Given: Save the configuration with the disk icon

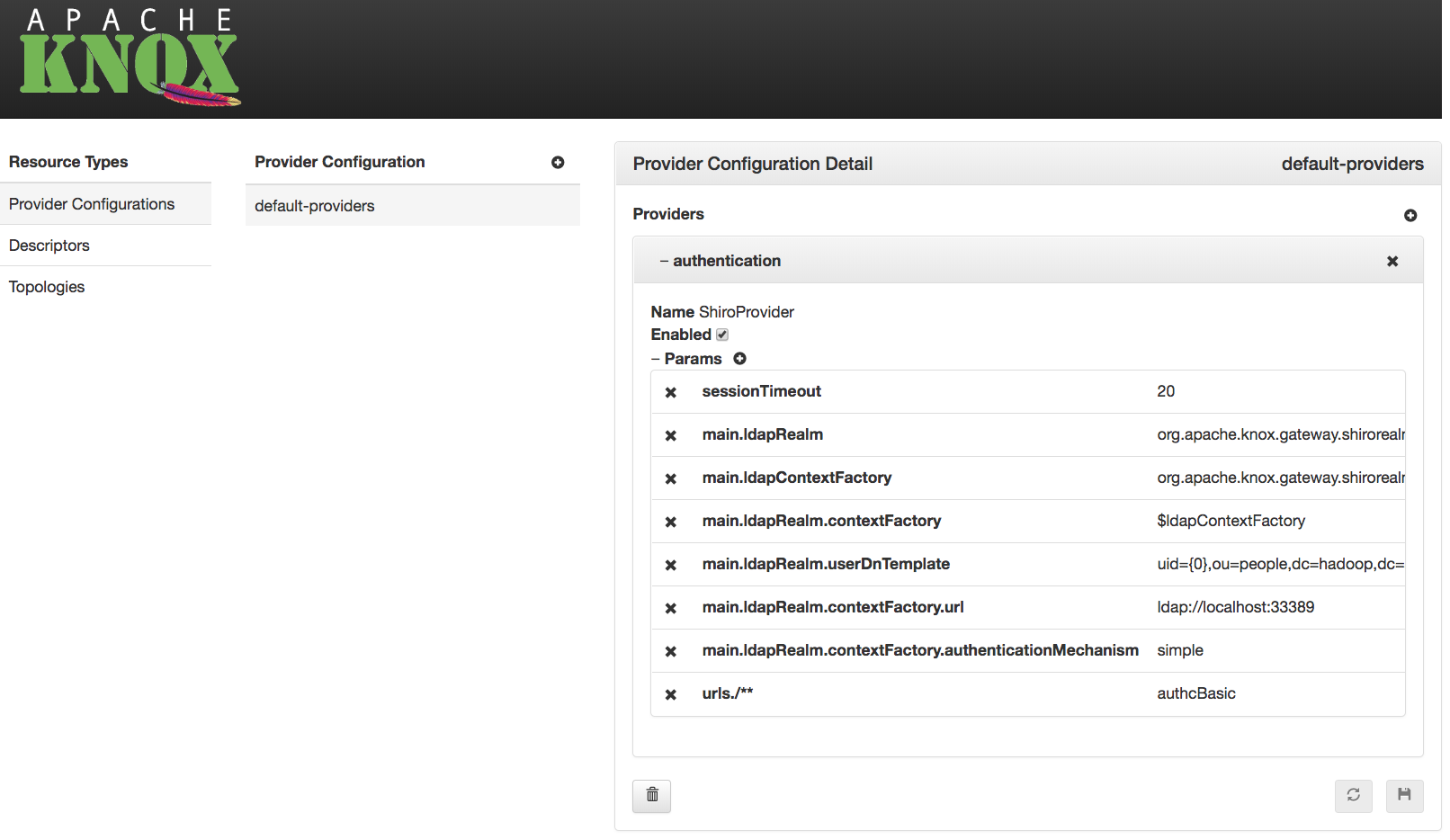Looking at the screenshot, I should (1404, 796).
